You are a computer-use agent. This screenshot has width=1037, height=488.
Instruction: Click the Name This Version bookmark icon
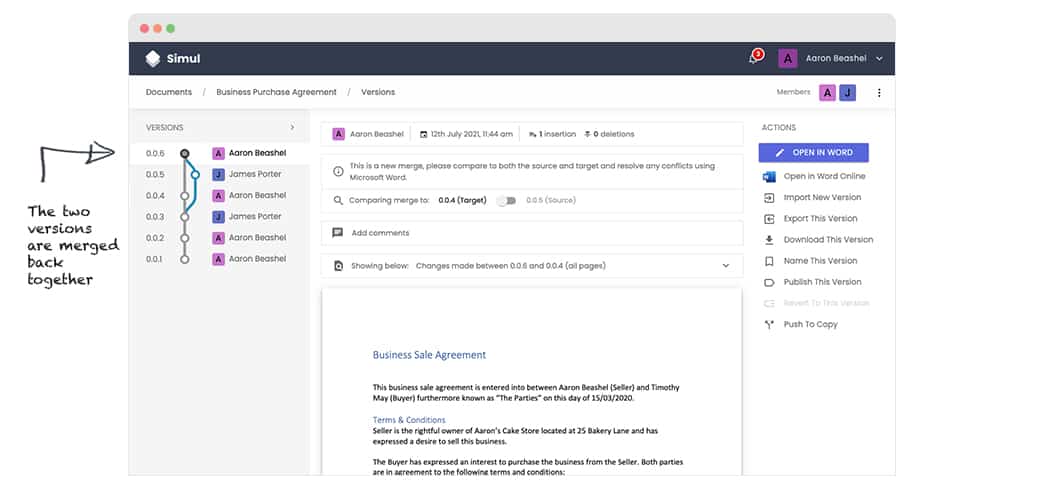769,261
